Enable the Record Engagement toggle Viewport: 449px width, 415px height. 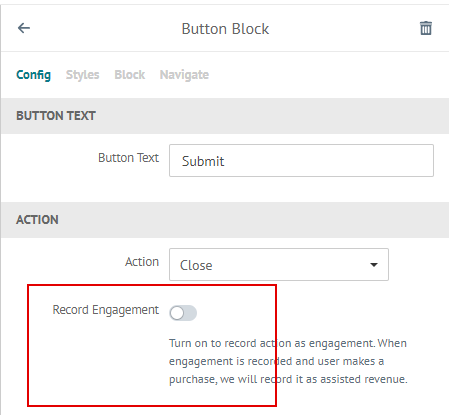(183, 313)
